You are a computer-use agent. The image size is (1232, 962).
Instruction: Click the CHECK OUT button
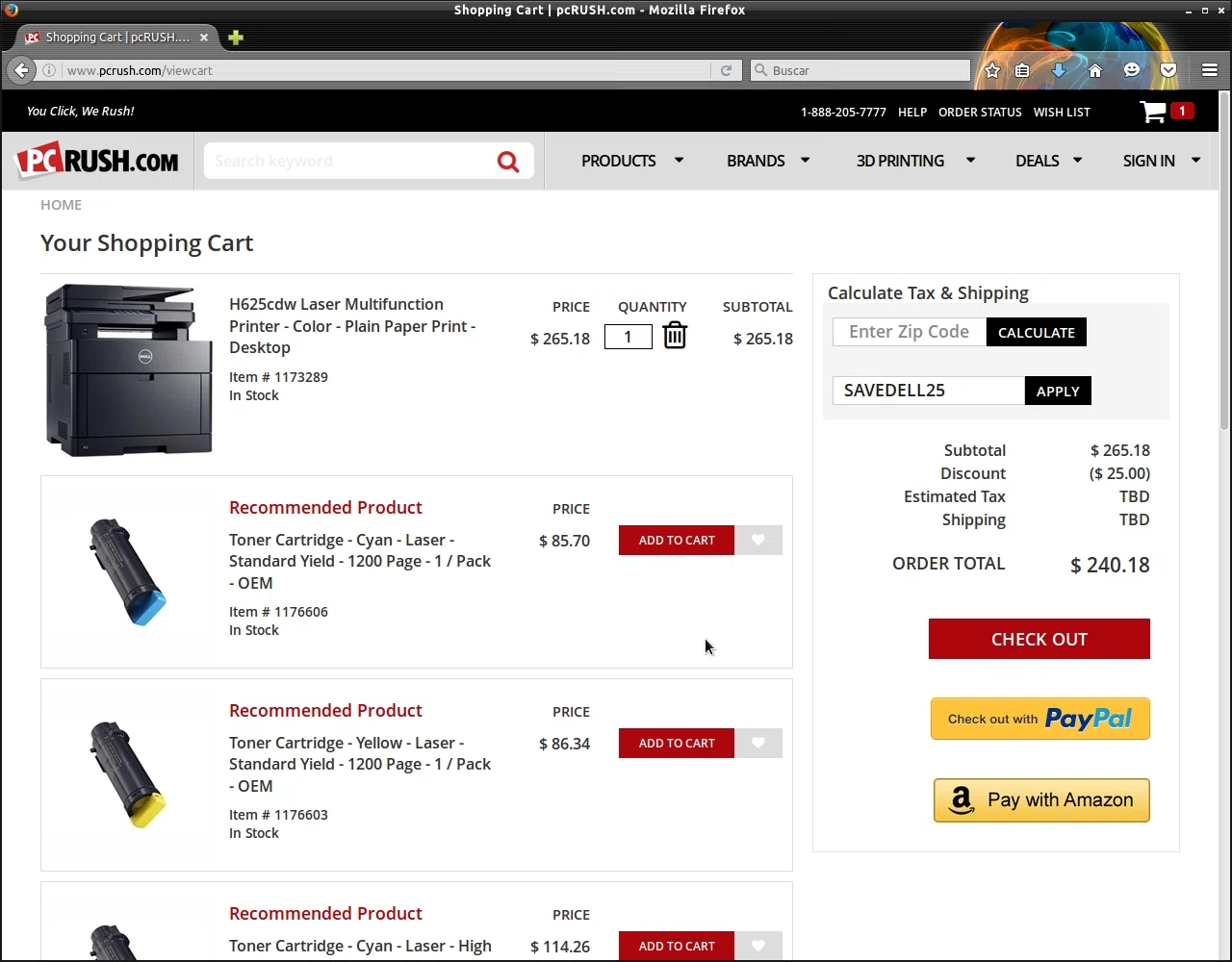click(1039, 639)
